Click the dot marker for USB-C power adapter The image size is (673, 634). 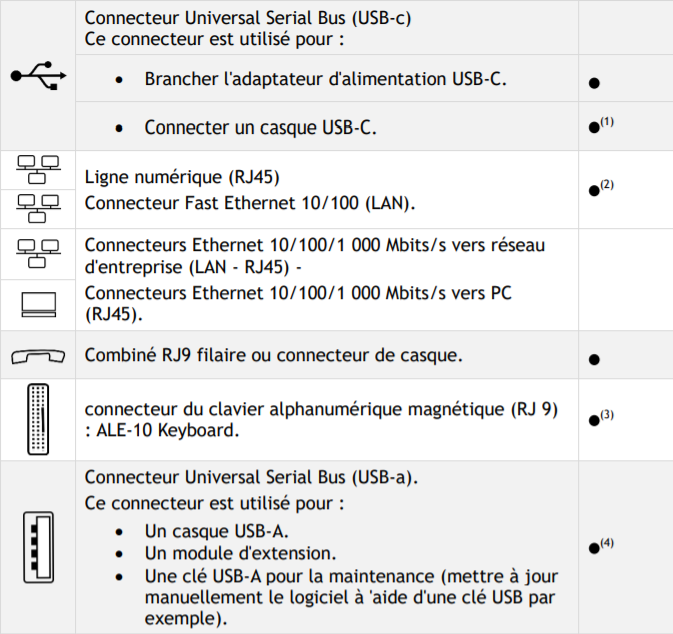point(594,83)
